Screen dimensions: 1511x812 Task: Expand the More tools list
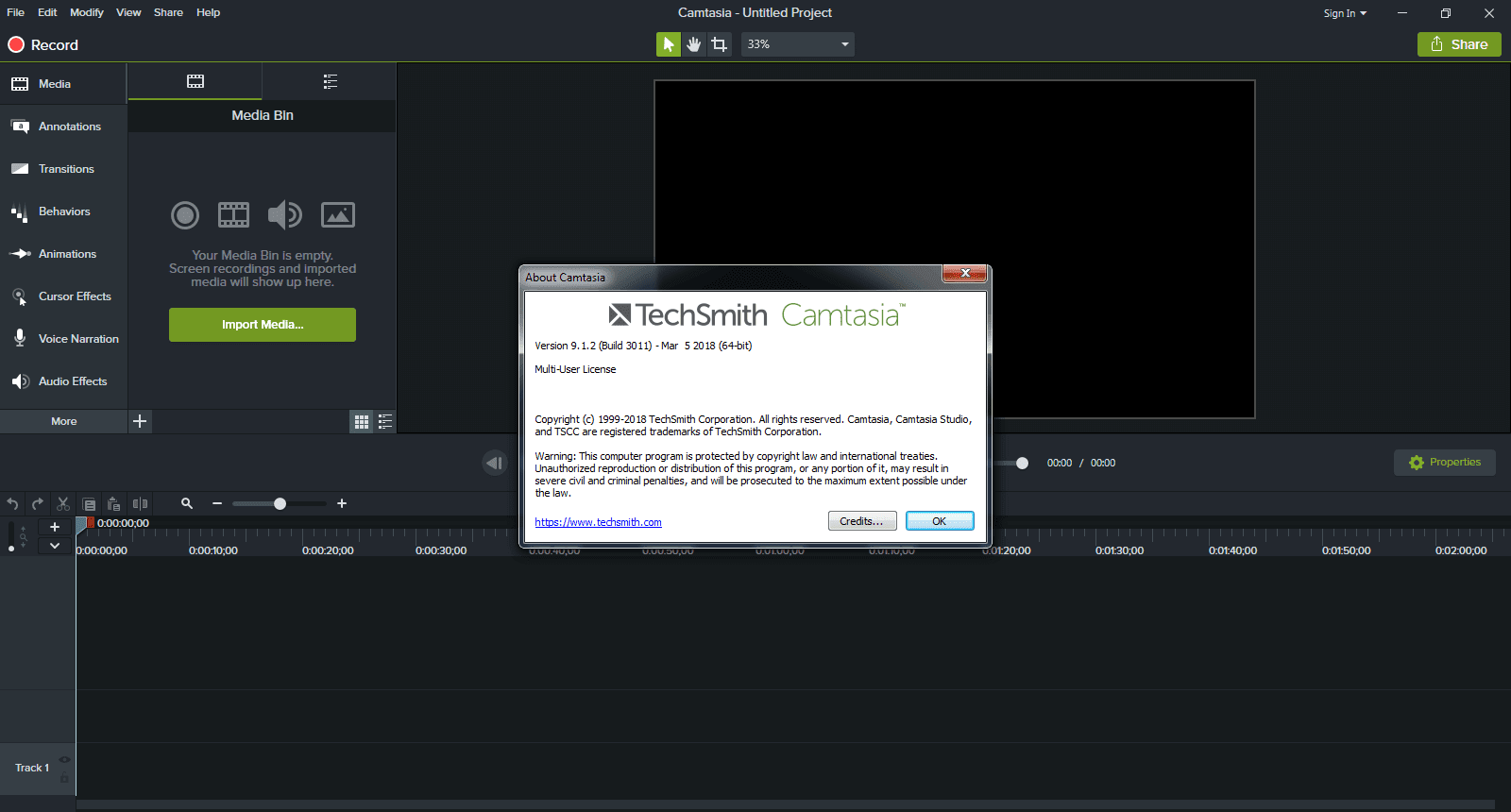pos(63,421)
